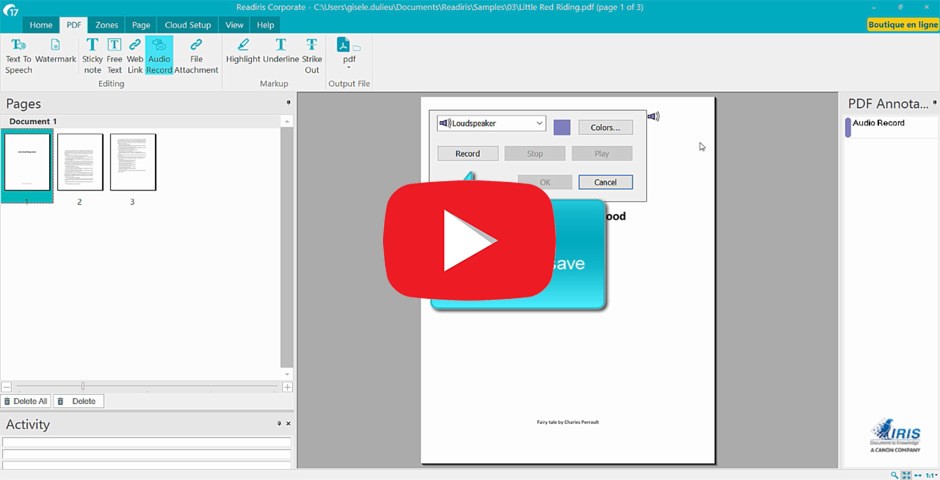Open the Cloud Setup tab
Screen dimensions: 940x480
point(188,25)
